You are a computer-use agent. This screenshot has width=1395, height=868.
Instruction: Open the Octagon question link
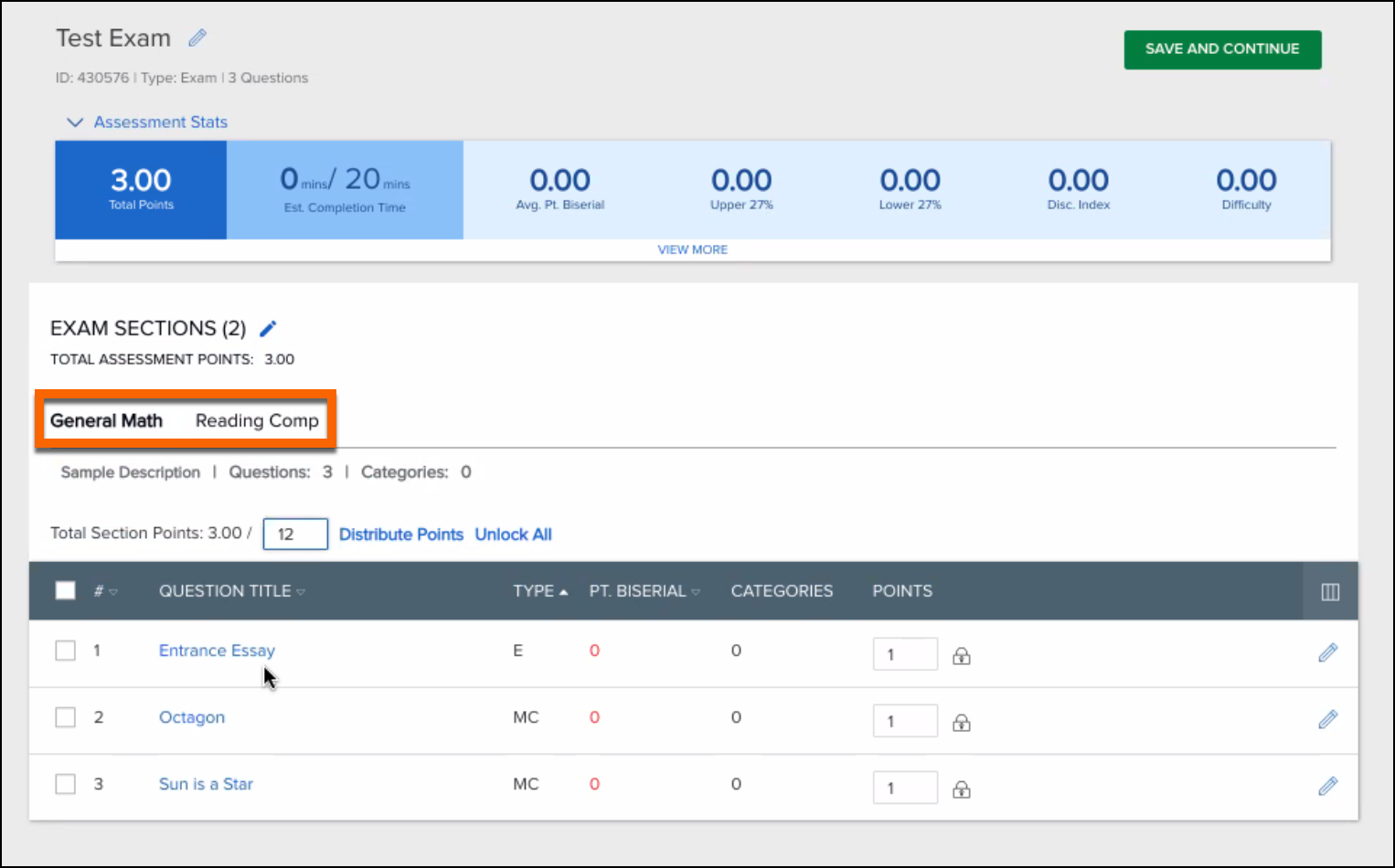[192, 717]
